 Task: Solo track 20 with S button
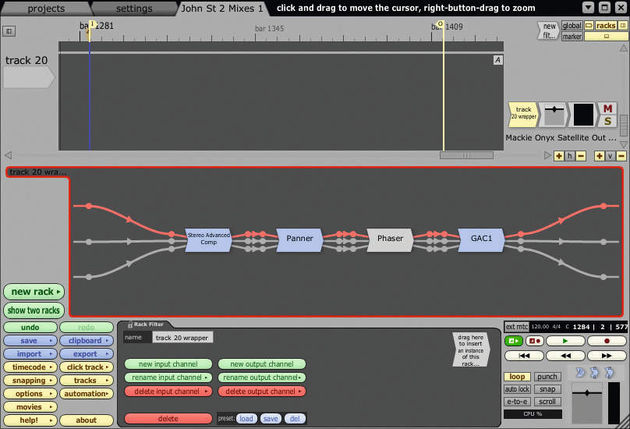(x=608, y=121)
